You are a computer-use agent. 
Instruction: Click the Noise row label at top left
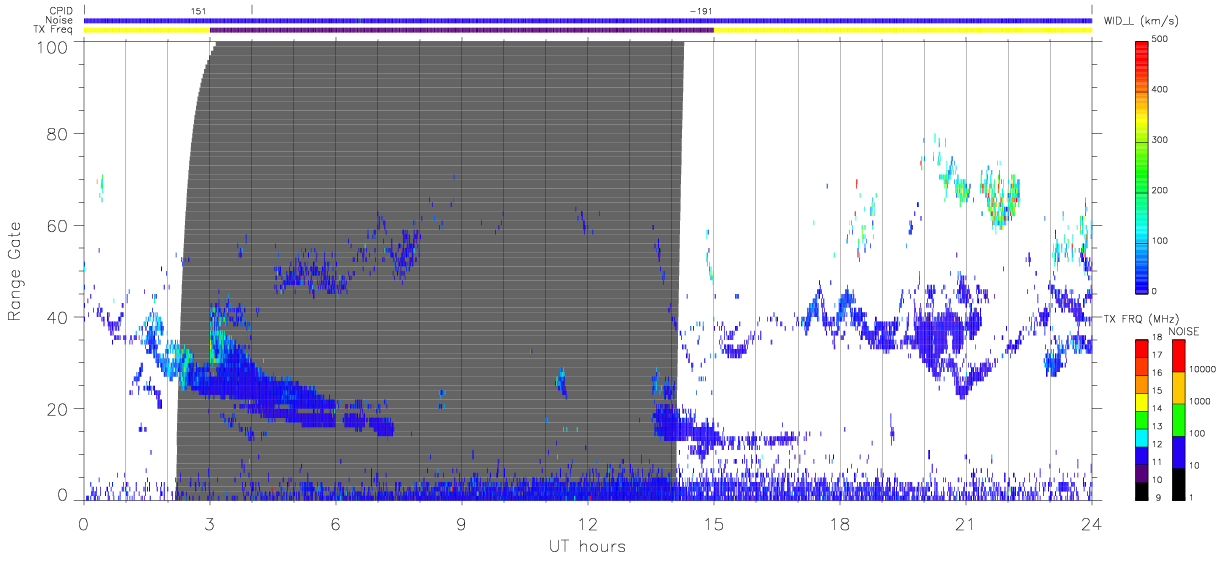point(60,20)
